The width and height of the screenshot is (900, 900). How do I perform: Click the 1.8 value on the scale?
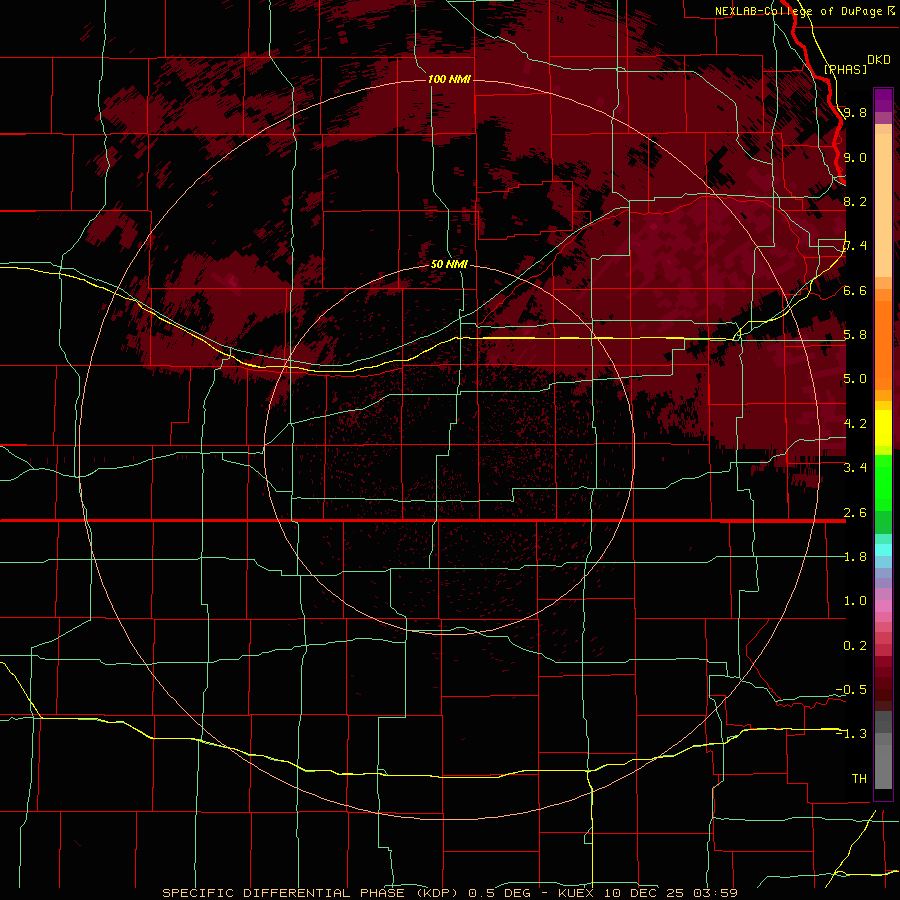[x=855, y=557]
